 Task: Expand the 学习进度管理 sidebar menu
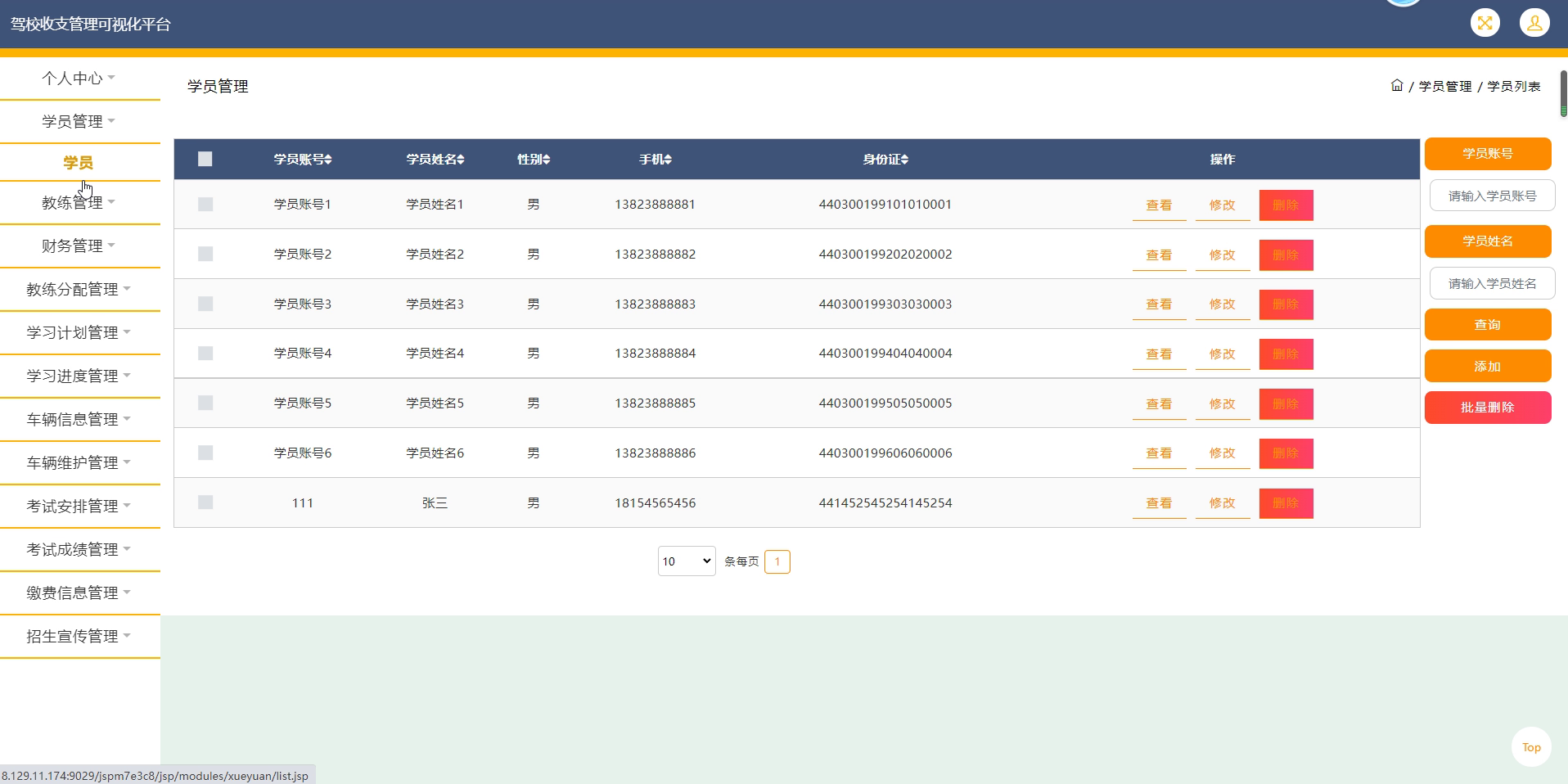79,376
